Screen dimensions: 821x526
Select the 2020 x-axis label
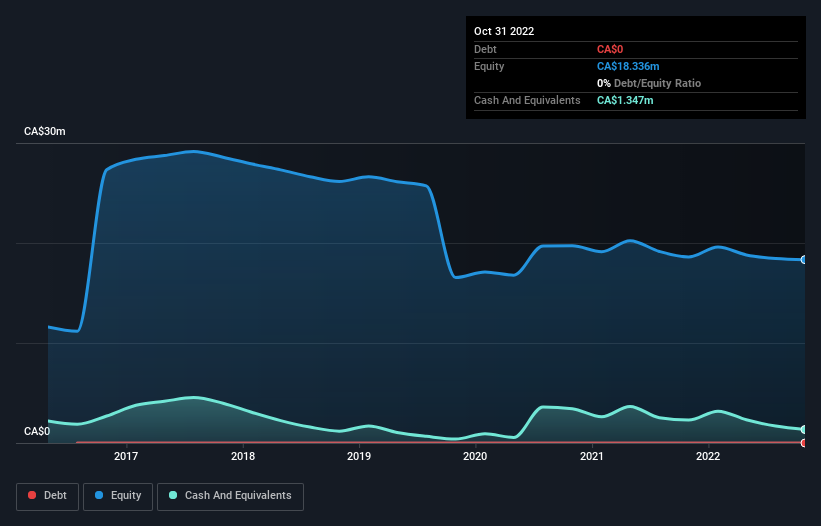(x=475, y=456)
